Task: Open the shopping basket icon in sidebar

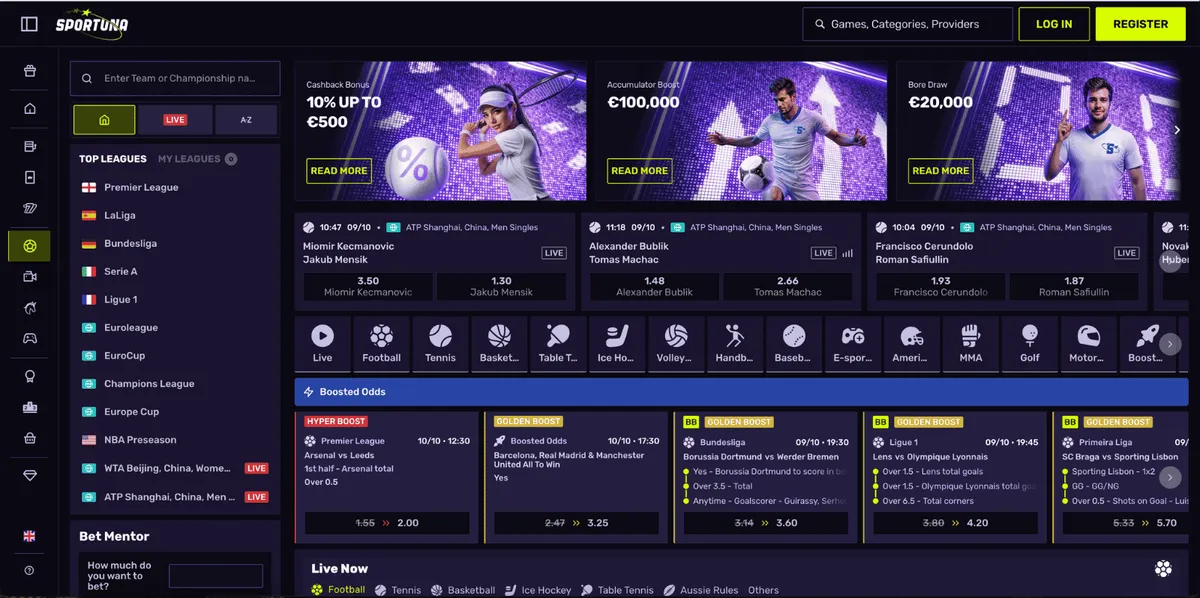Action: [x=30, y=438]
